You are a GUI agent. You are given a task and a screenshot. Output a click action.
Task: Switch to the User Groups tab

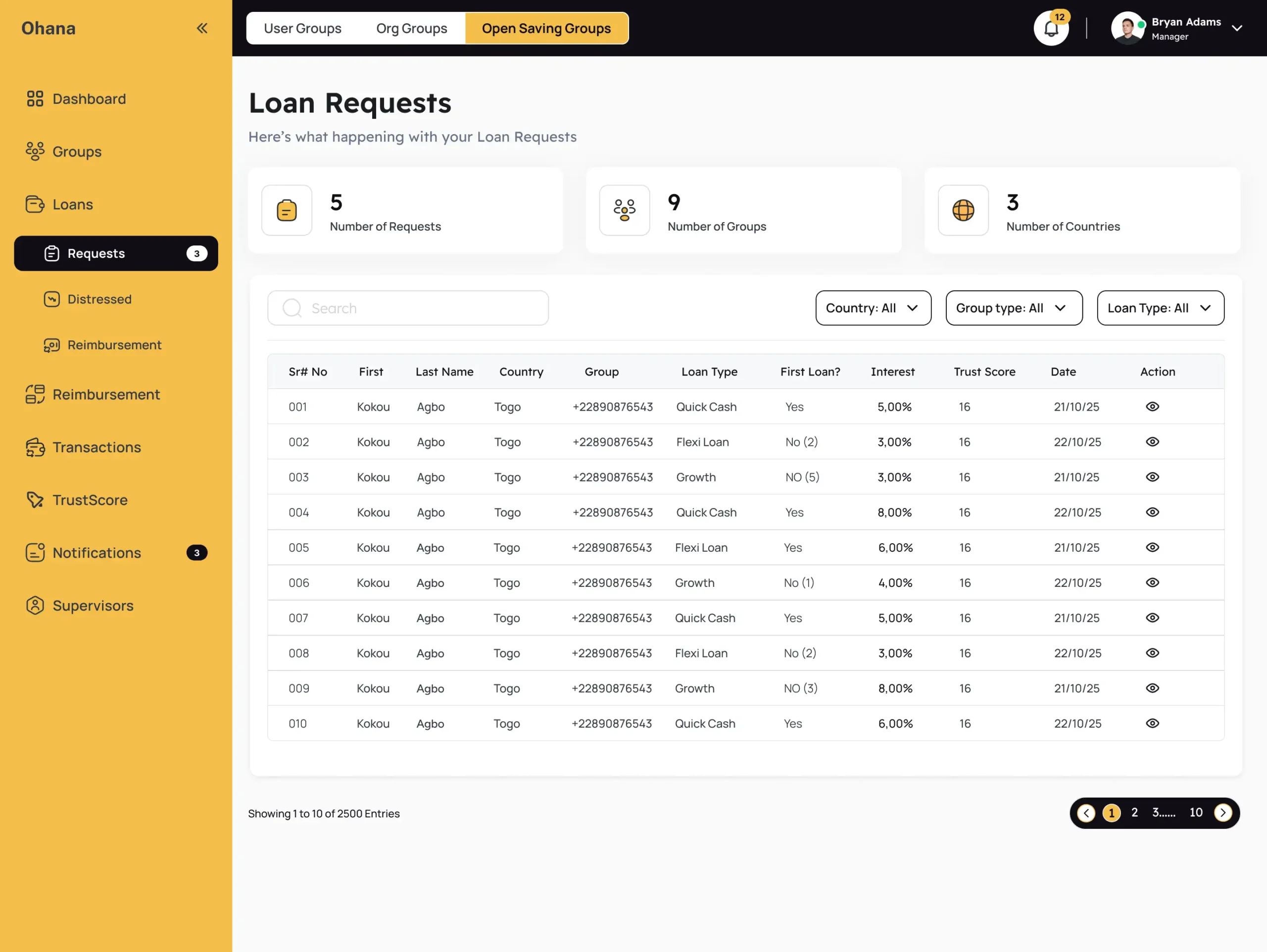click(x=303, y=28)
